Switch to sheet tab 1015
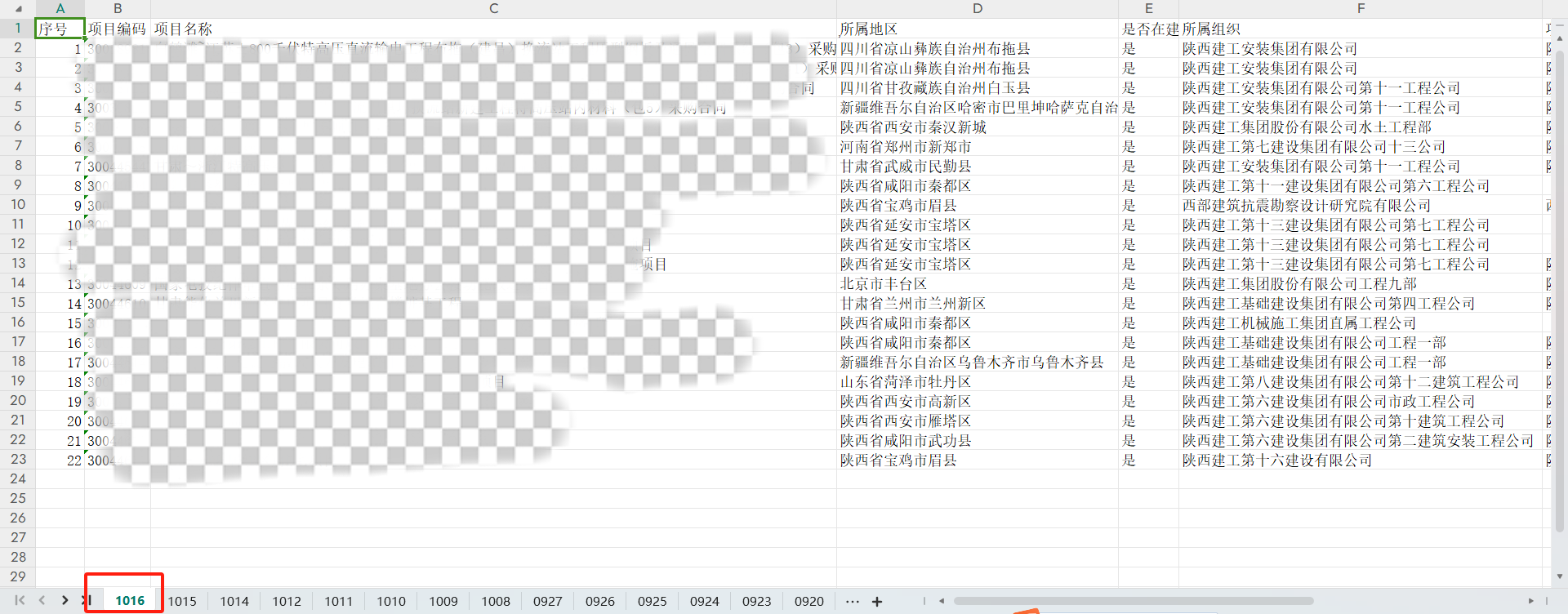Image resolution: width=1568 pixels, height=614 pixels. (x=182, y=602)
